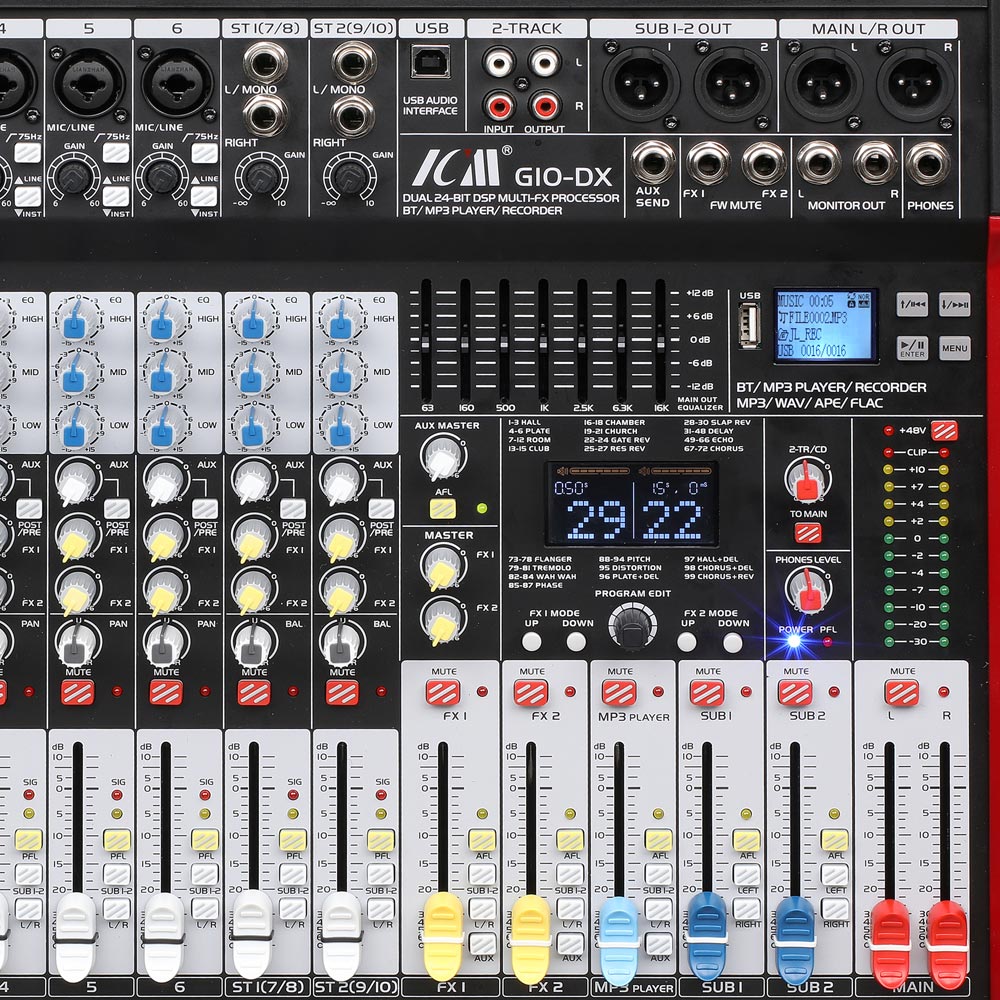Screen dimensions: 1000x1000
Task: Click channel 6 MID EQ knob
Action: tap(166, 372)
